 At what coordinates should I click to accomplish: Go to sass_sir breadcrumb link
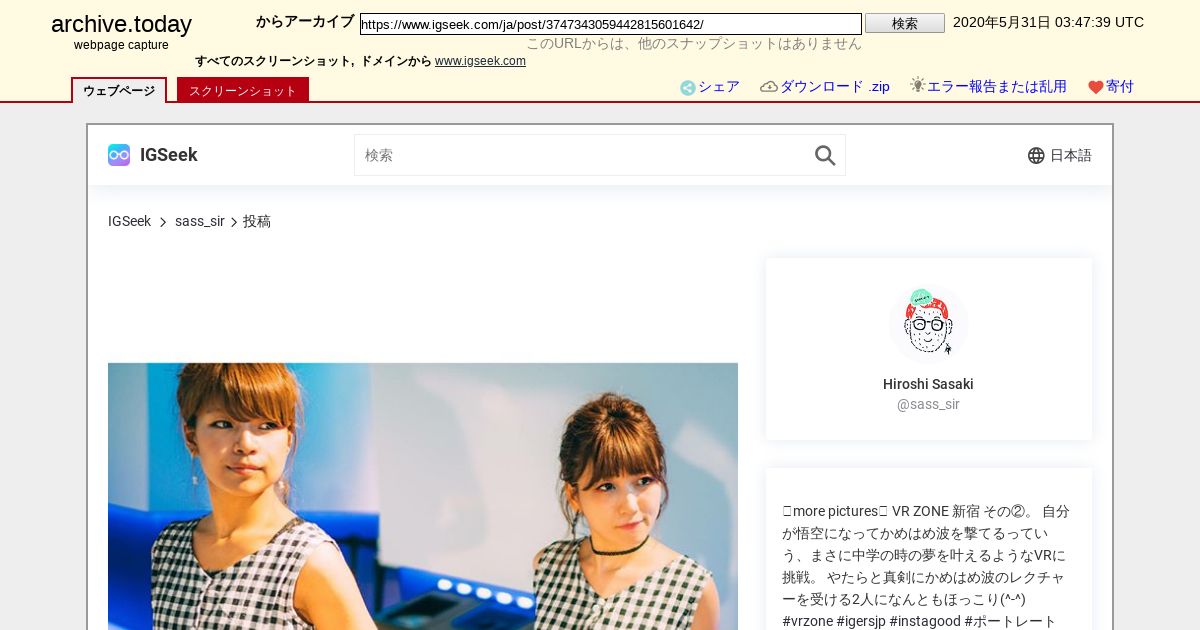[200, 221]
